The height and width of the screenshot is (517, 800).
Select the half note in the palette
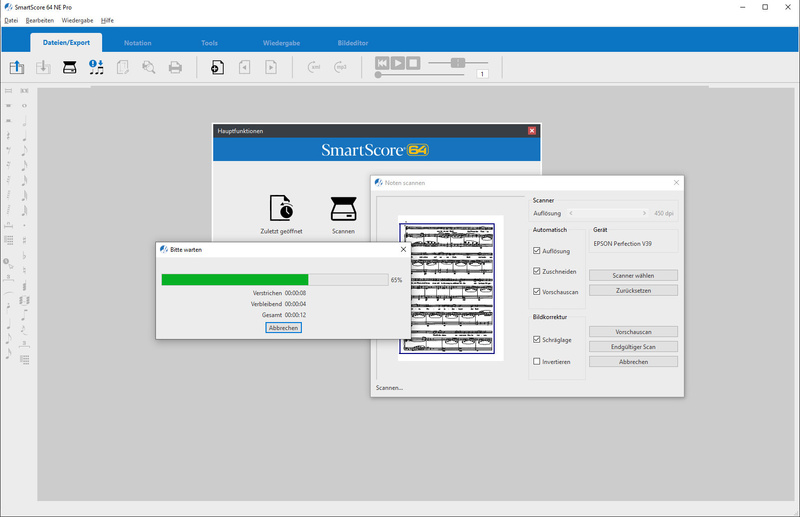point(24,121)
